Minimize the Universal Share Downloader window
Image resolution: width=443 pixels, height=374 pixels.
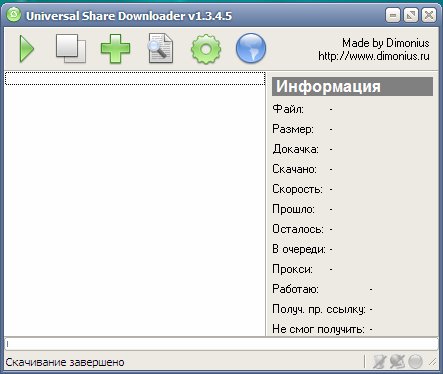[393, 15]
